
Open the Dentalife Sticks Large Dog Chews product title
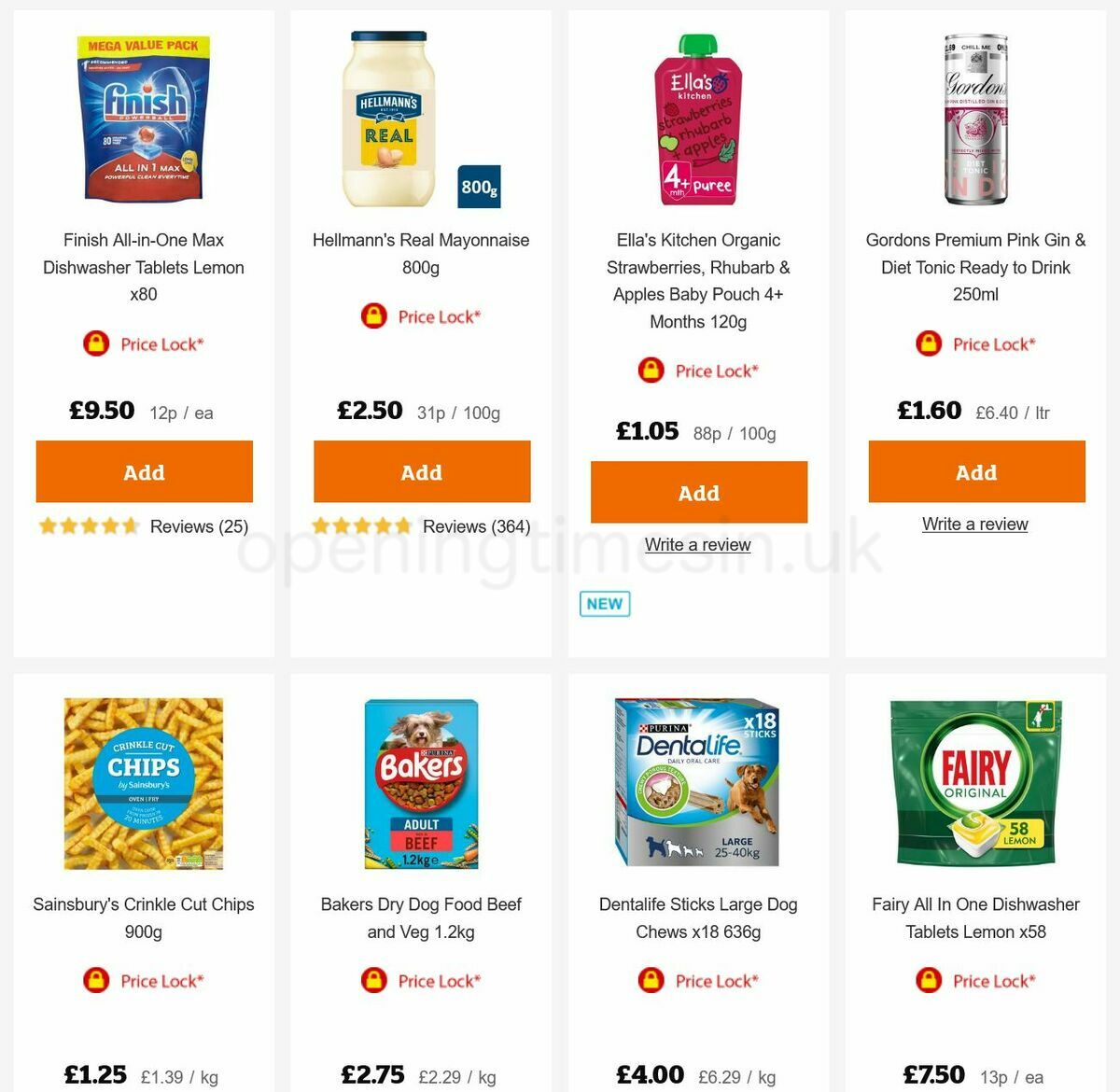pos(698,917)
